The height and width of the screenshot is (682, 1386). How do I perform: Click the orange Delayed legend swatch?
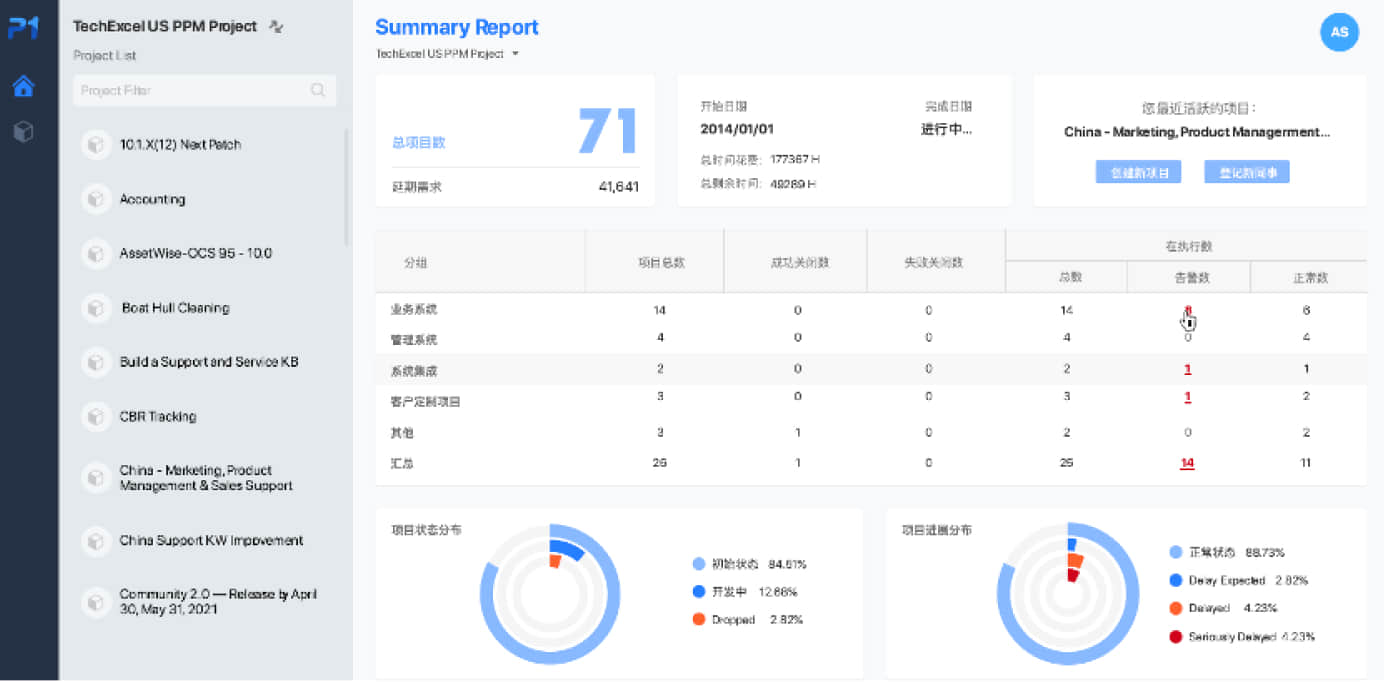pos(1175,608)
